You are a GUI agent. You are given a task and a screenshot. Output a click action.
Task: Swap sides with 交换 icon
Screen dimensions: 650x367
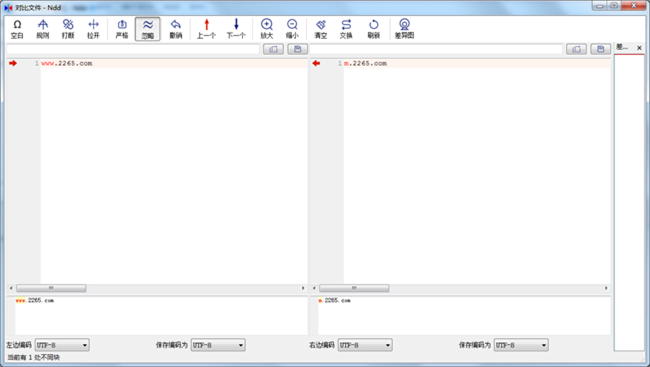tap(346, 29)
